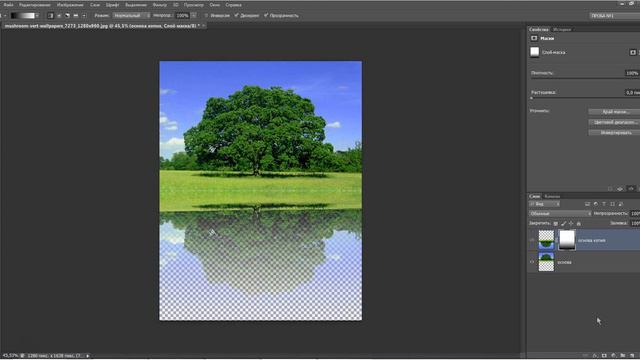Click the Плотность value field
The width and height of the screenshot is (640, 360).
click(x=632, y=73)
